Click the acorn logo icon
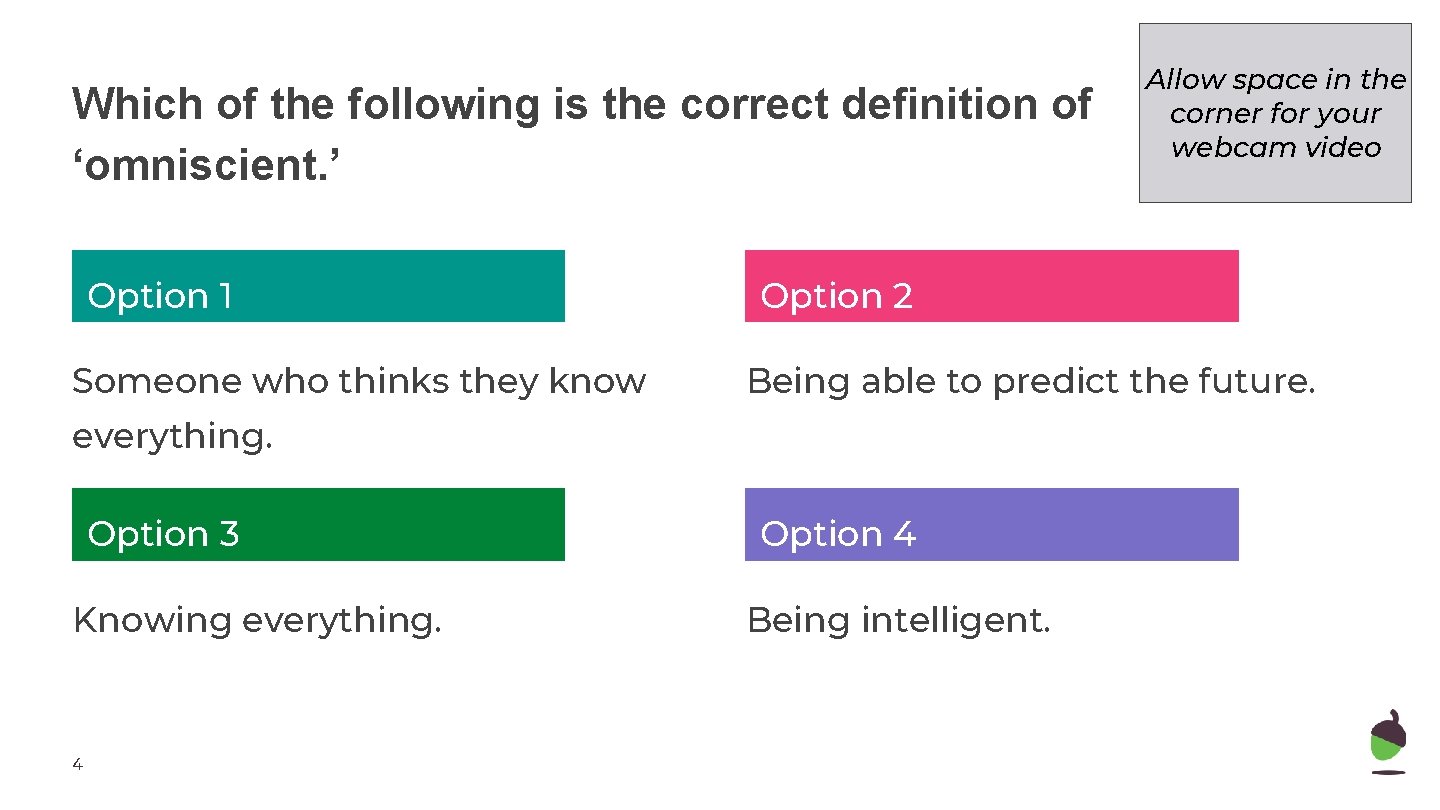1440x810 pixels. pos(1387,742)
